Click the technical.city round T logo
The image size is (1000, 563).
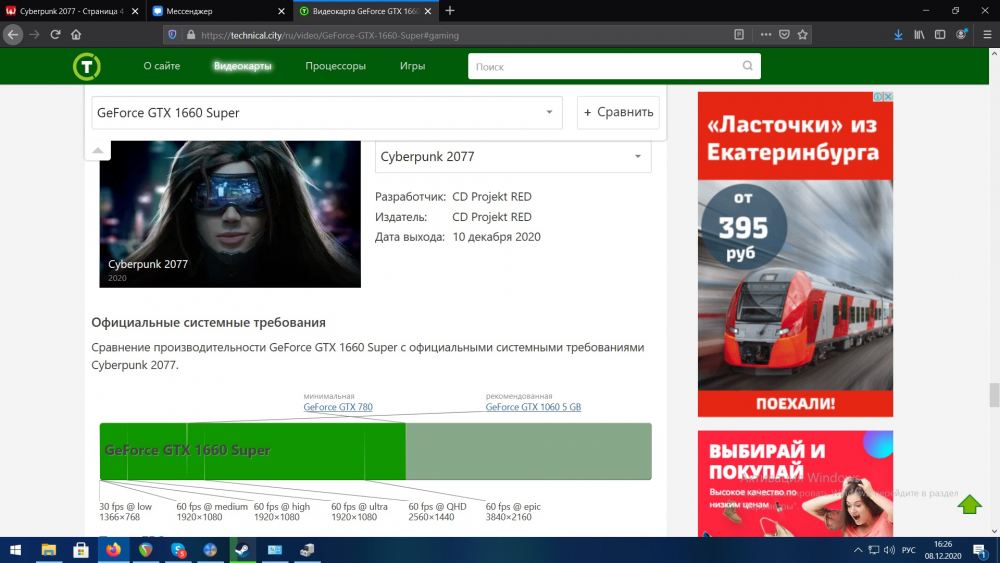pos(87,66)
